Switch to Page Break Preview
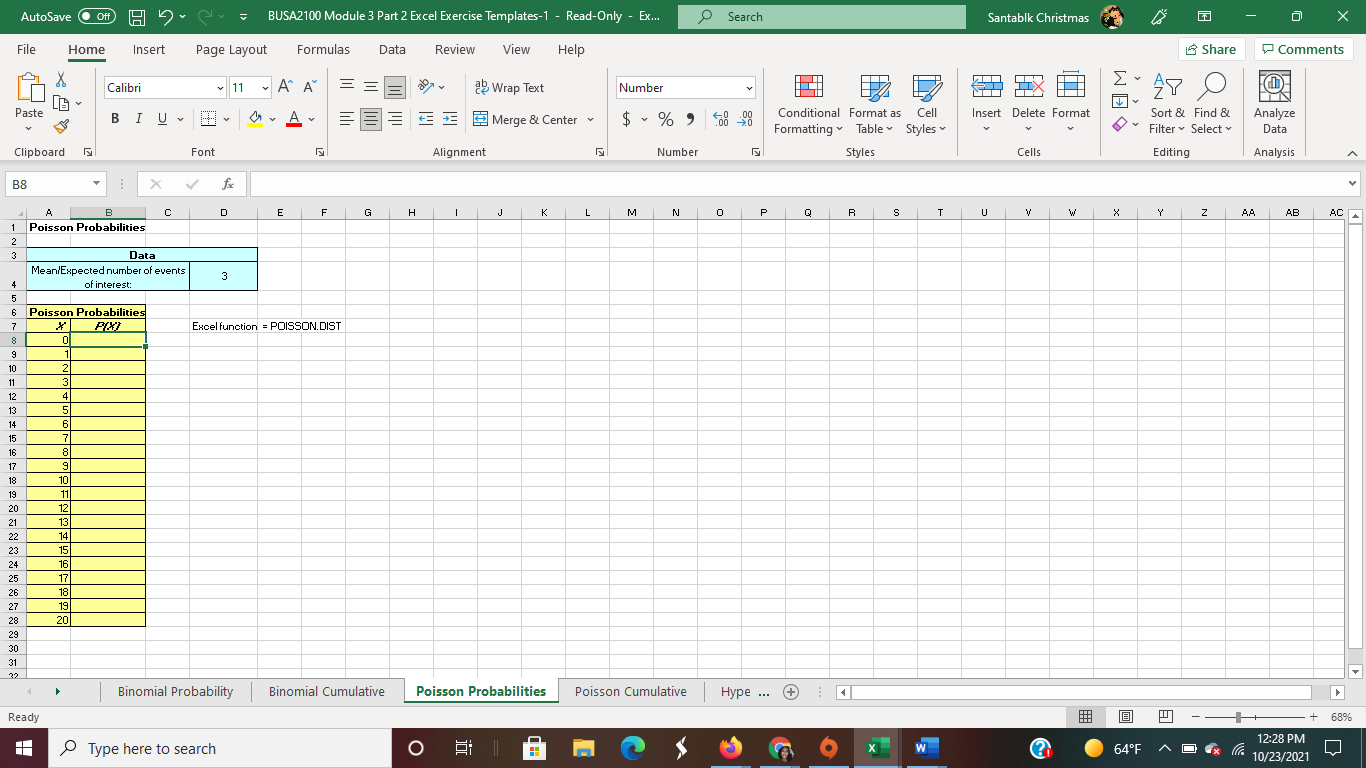 (1164, 717)
